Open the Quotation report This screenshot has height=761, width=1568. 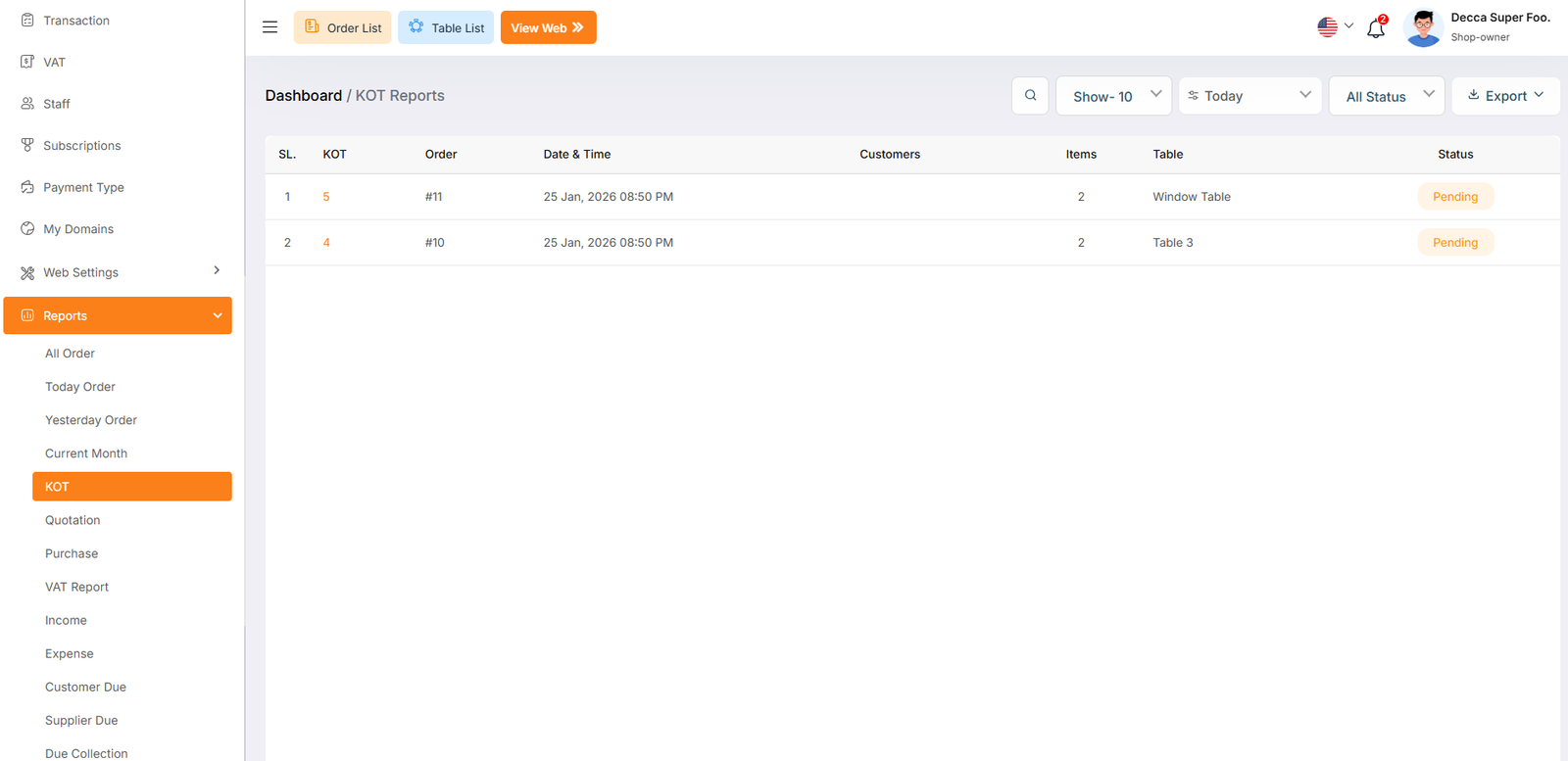click(x=73, y=520)
